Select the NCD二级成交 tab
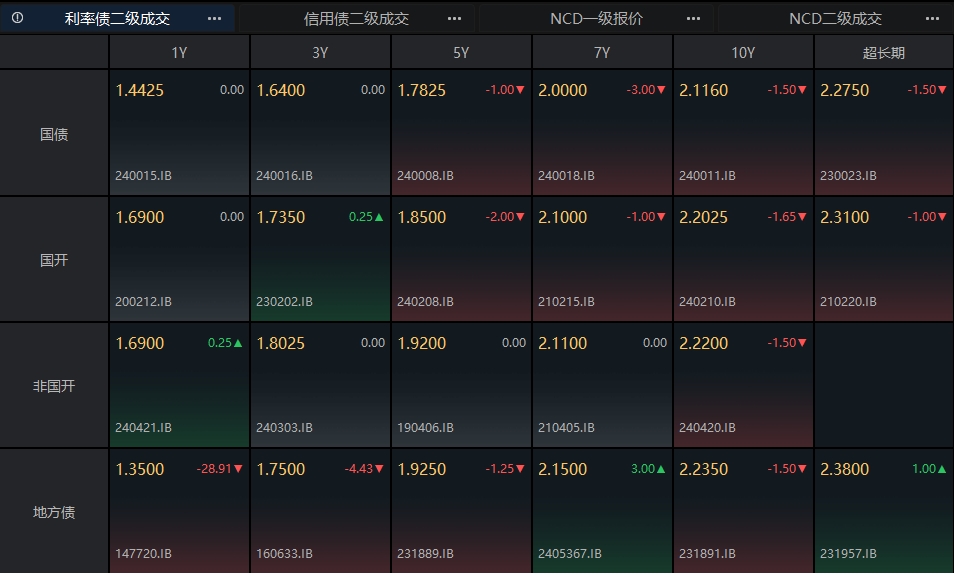The height and width of the screenshot is (573, 954). coord(835,19)
